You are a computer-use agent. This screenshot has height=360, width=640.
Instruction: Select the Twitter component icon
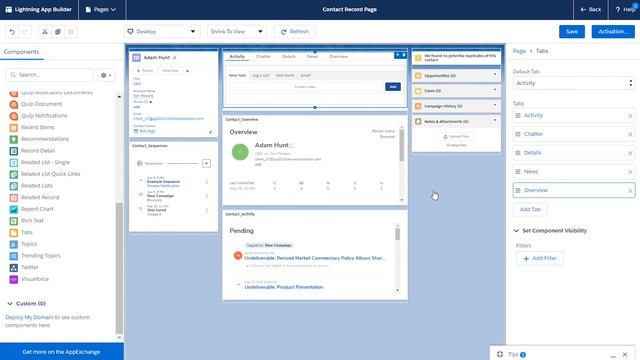point(13,268)
